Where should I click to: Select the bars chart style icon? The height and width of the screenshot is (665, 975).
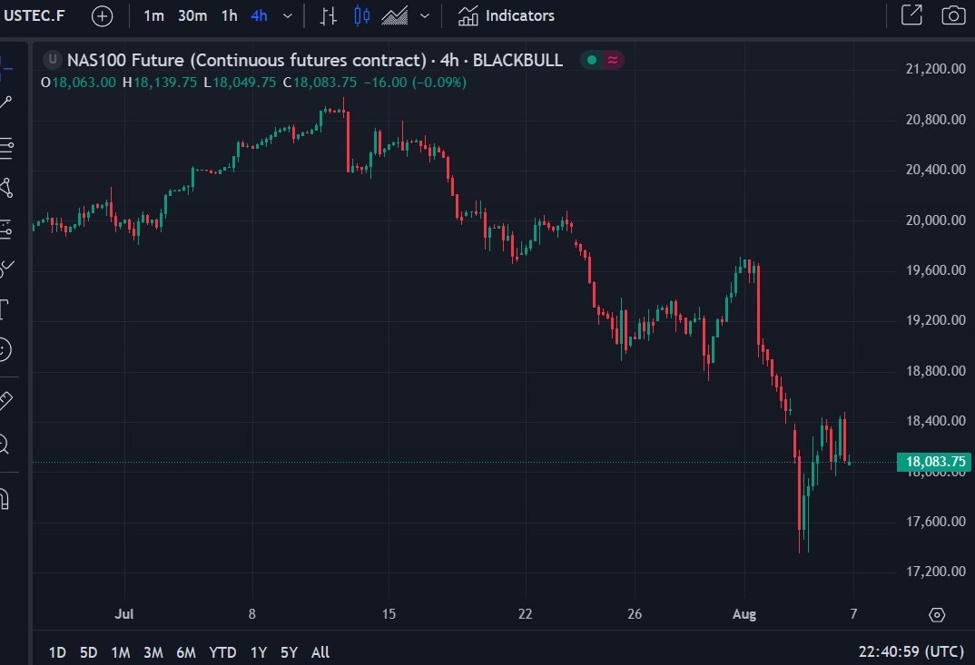328,16
